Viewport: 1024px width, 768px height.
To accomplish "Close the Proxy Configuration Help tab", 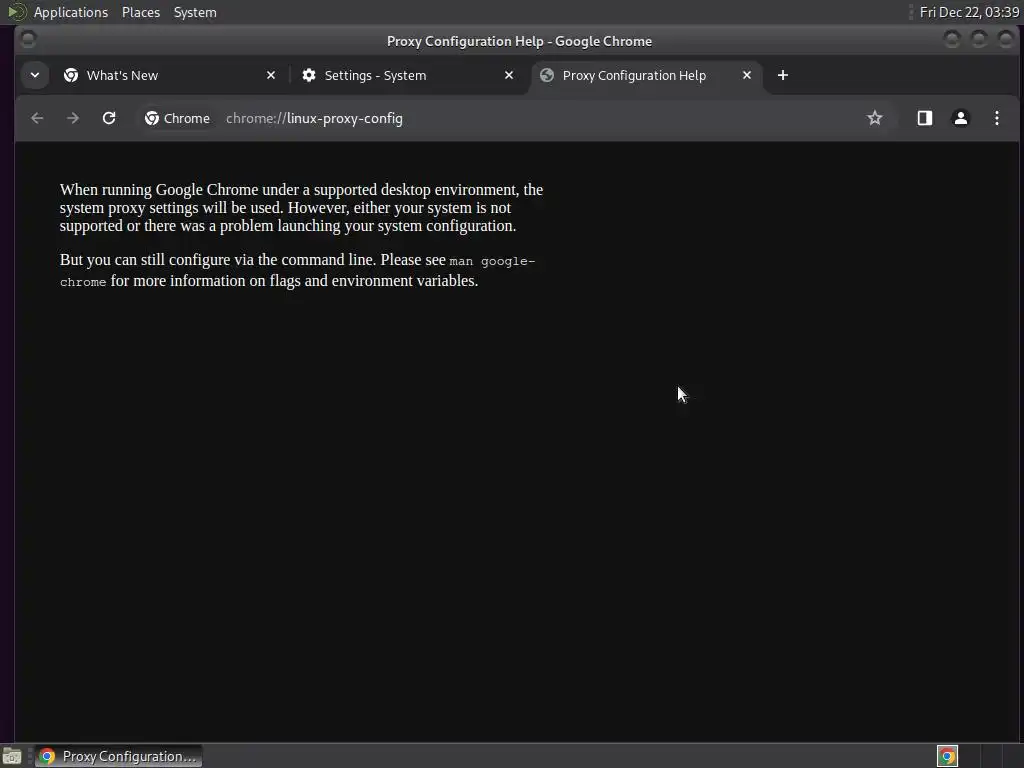I will click(x=746, y=75).
